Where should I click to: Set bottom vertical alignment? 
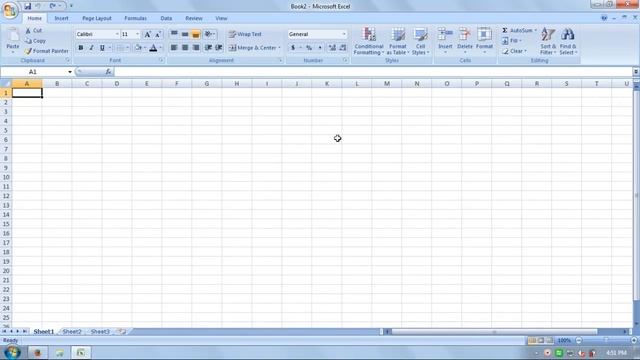pyautogui.click(x=196, y=34)
